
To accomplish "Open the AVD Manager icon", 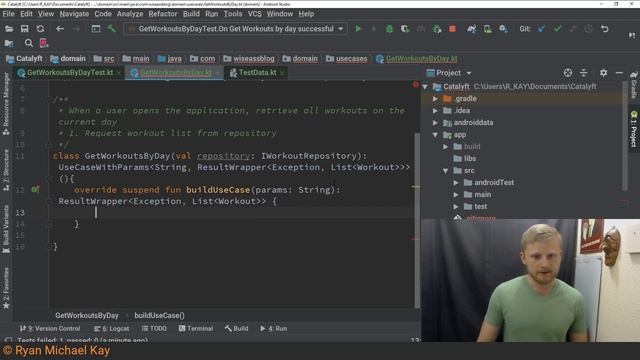I will 487,29.
